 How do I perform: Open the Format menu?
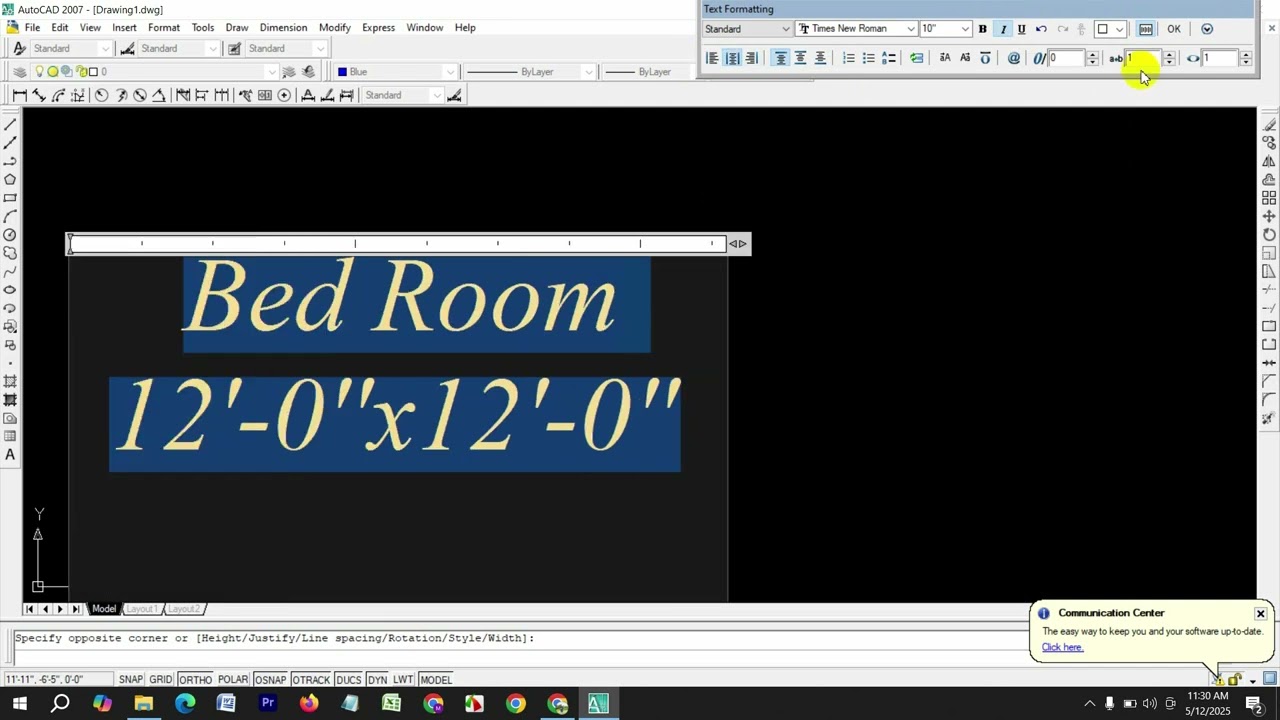[x=164, y=27]
